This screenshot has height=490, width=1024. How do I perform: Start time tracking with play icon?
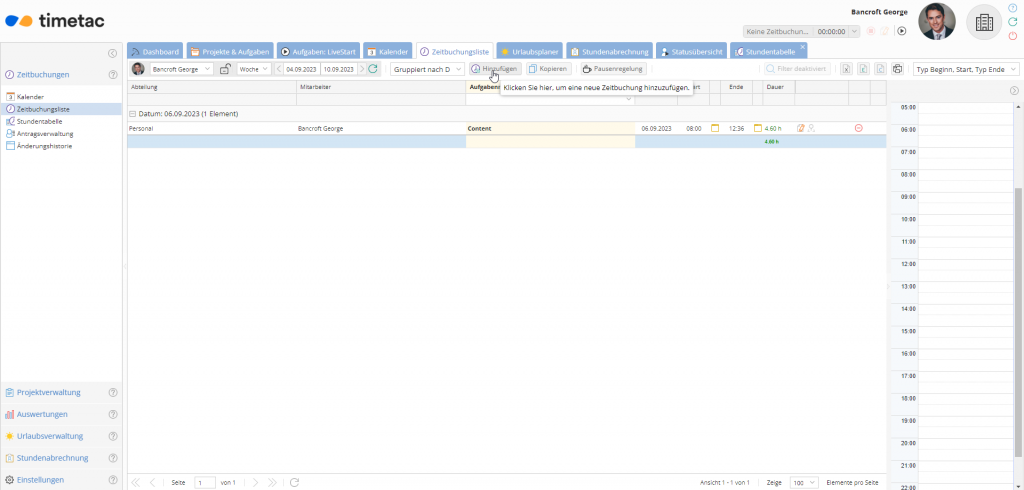click(x=901, y=31)
